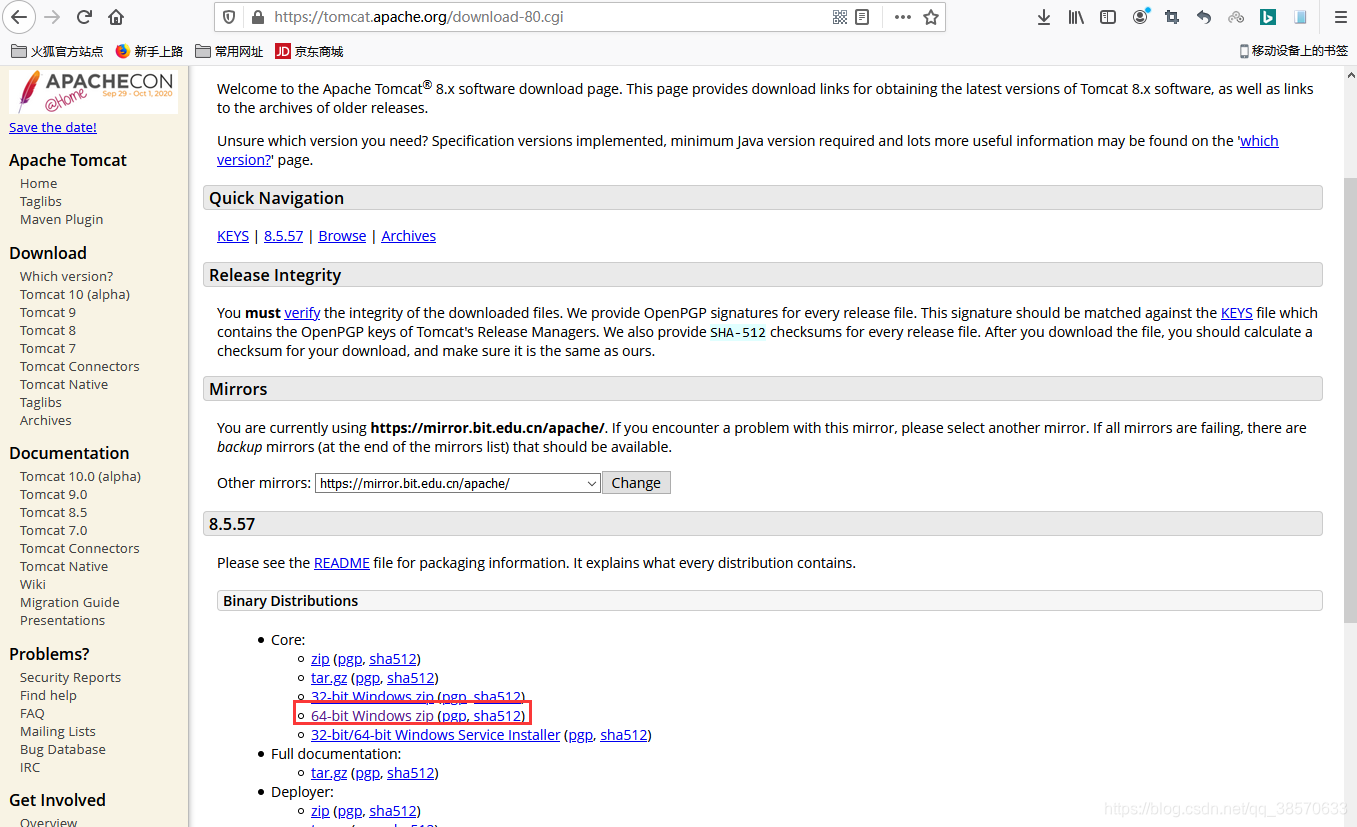Screen dimensions: 1357x827
Task: Open the Firefox Account icon
Action: tap(1139, 17)
